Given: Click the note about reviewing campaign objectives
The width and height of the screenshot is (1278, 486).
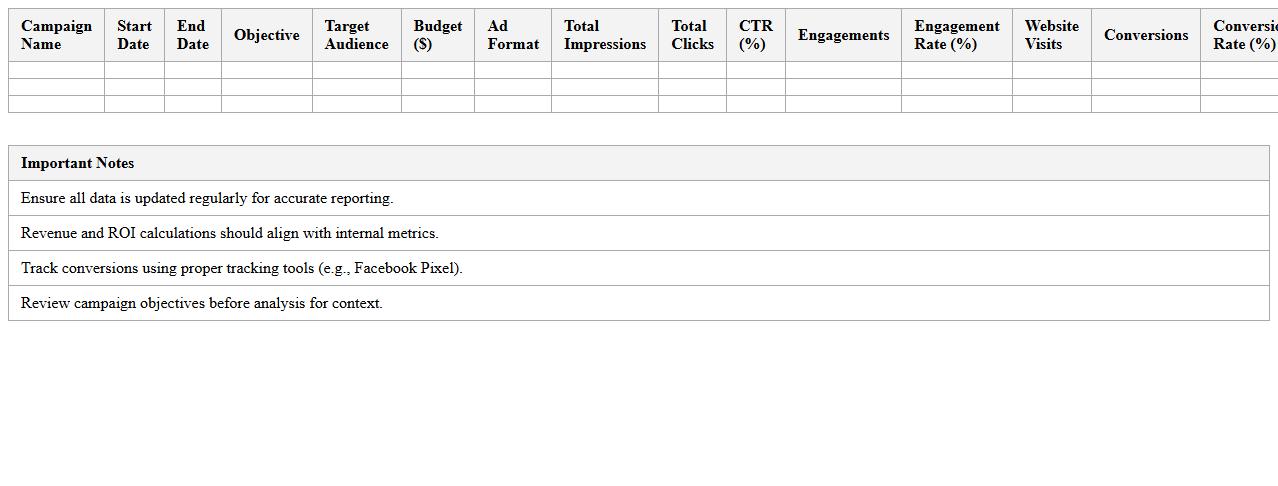Looking at the screenshot, I should 201,303.
